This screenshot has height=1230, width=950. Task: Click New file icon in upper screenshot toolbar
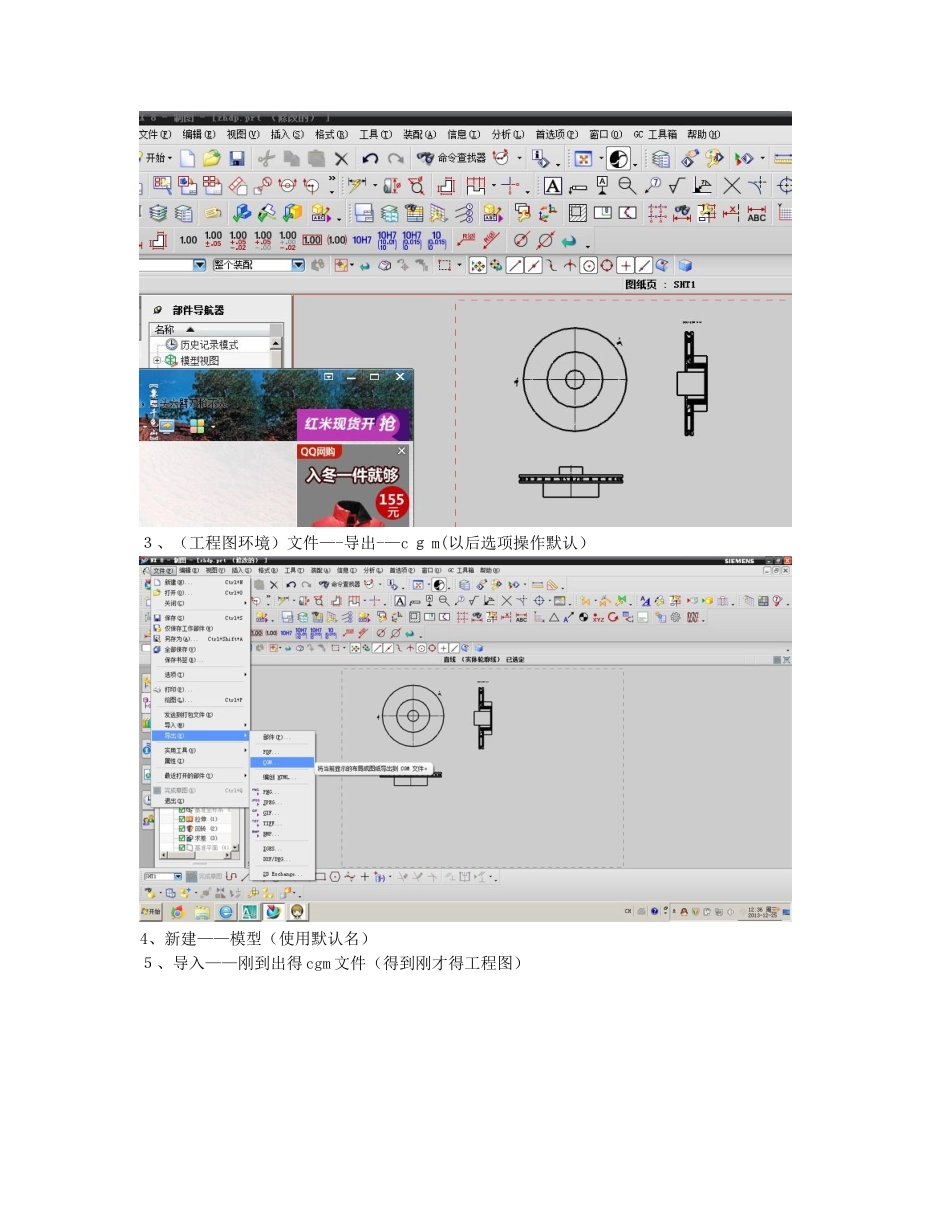click(188, 158)
